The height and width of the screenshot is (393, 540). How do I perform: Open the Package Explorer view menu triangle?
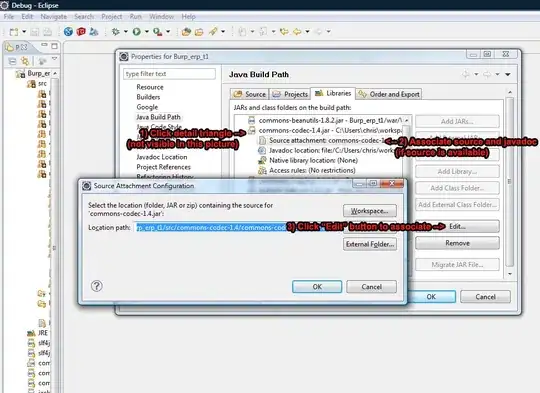tap(54, 59)
